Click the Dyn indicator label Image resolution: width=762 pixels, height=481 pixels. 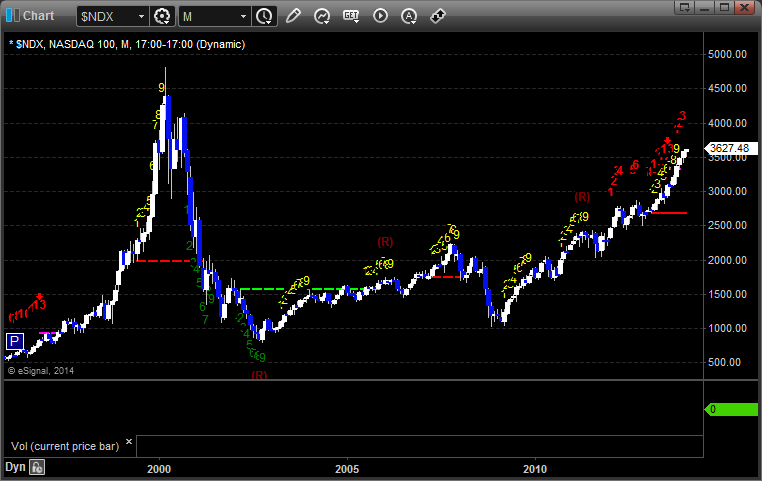[15, 467]
